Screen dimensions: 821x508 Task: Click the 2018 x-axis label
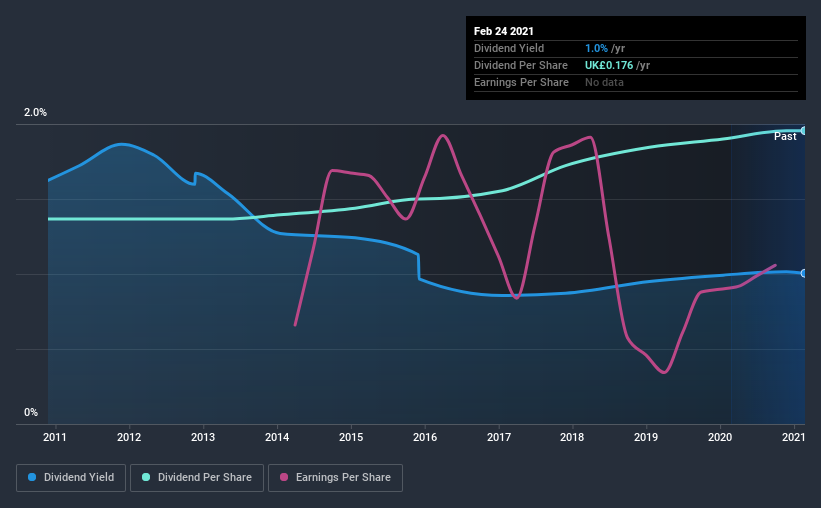tap(572, 437)
